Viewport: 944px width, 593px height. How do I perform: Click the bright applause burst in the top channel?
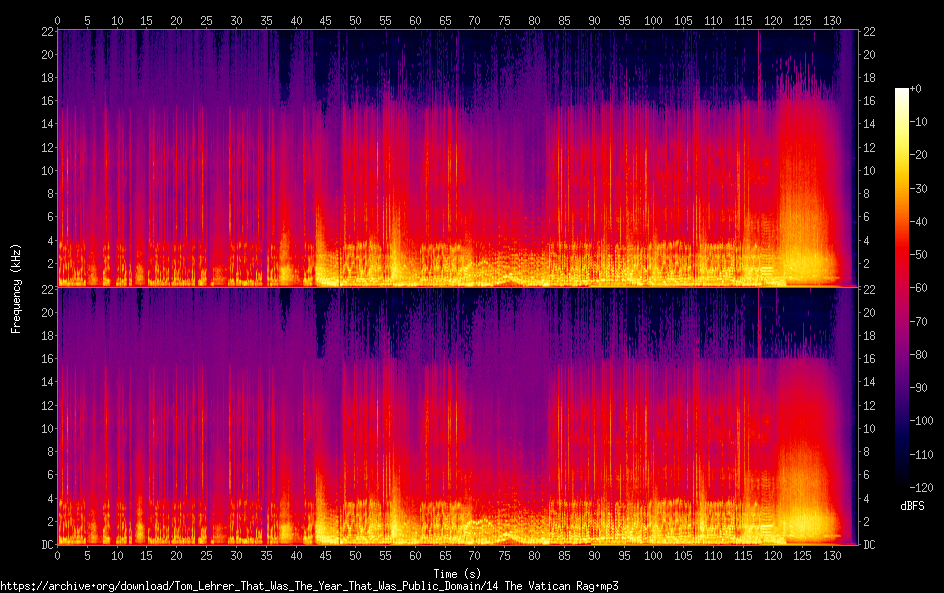[x=805, y=230]
